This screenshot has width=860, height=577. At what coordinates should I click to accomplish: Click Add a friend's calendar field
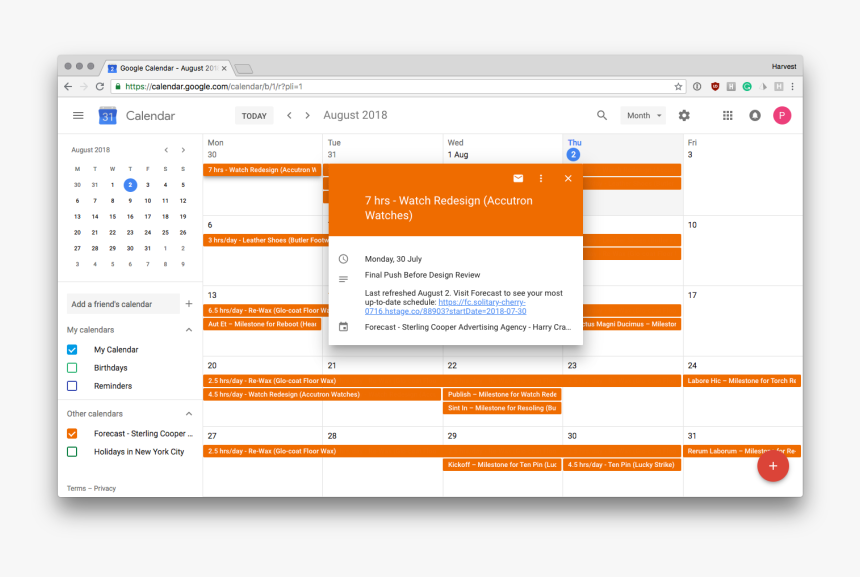click(x=123, y=304)
